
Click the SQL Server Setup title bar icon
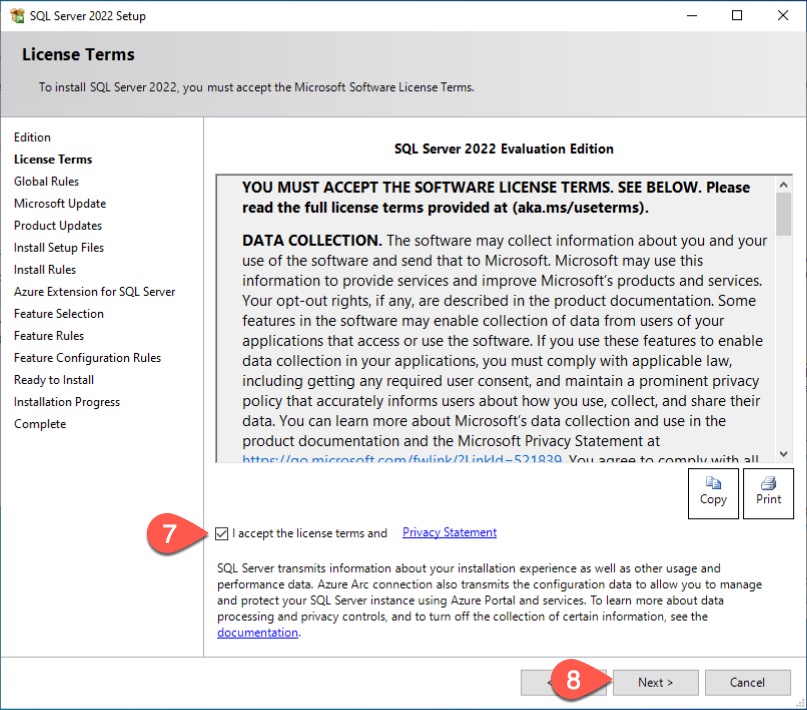(15, 15)
